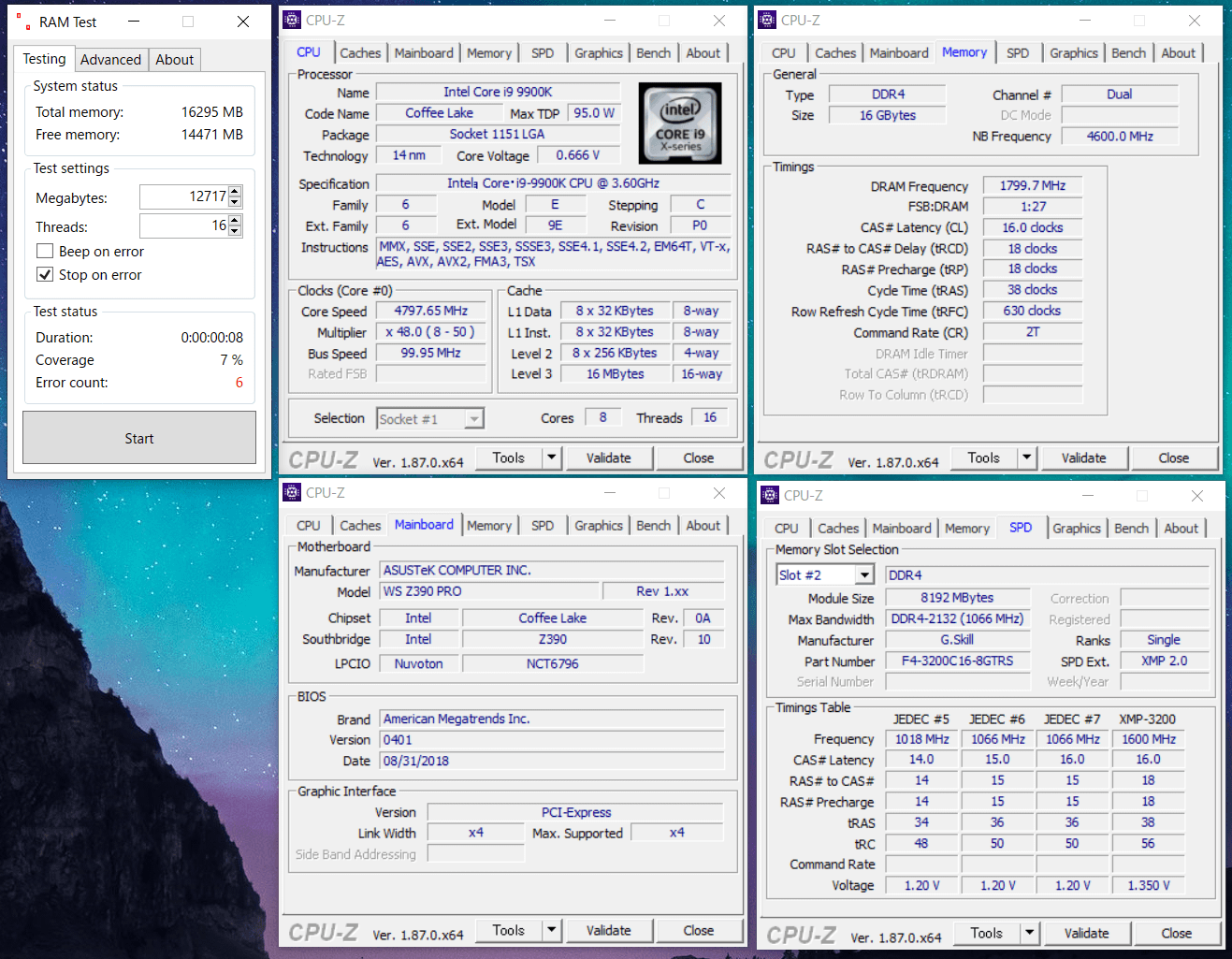Click Start button in RAM Test
The width and height of the screenshot is (1232, 959).
139,438
